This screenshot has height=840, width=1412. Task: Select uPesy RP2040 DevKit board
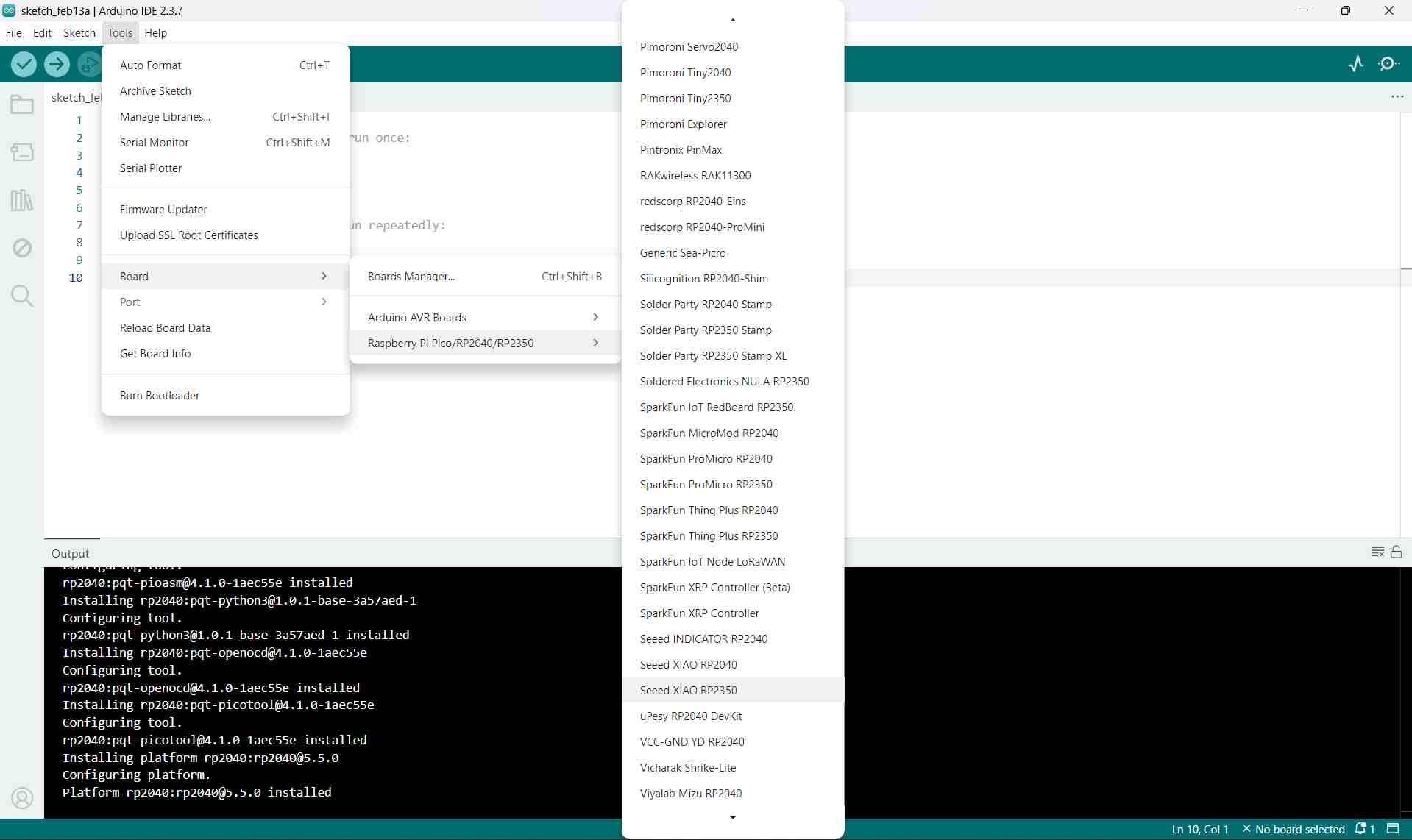[733, 716]
